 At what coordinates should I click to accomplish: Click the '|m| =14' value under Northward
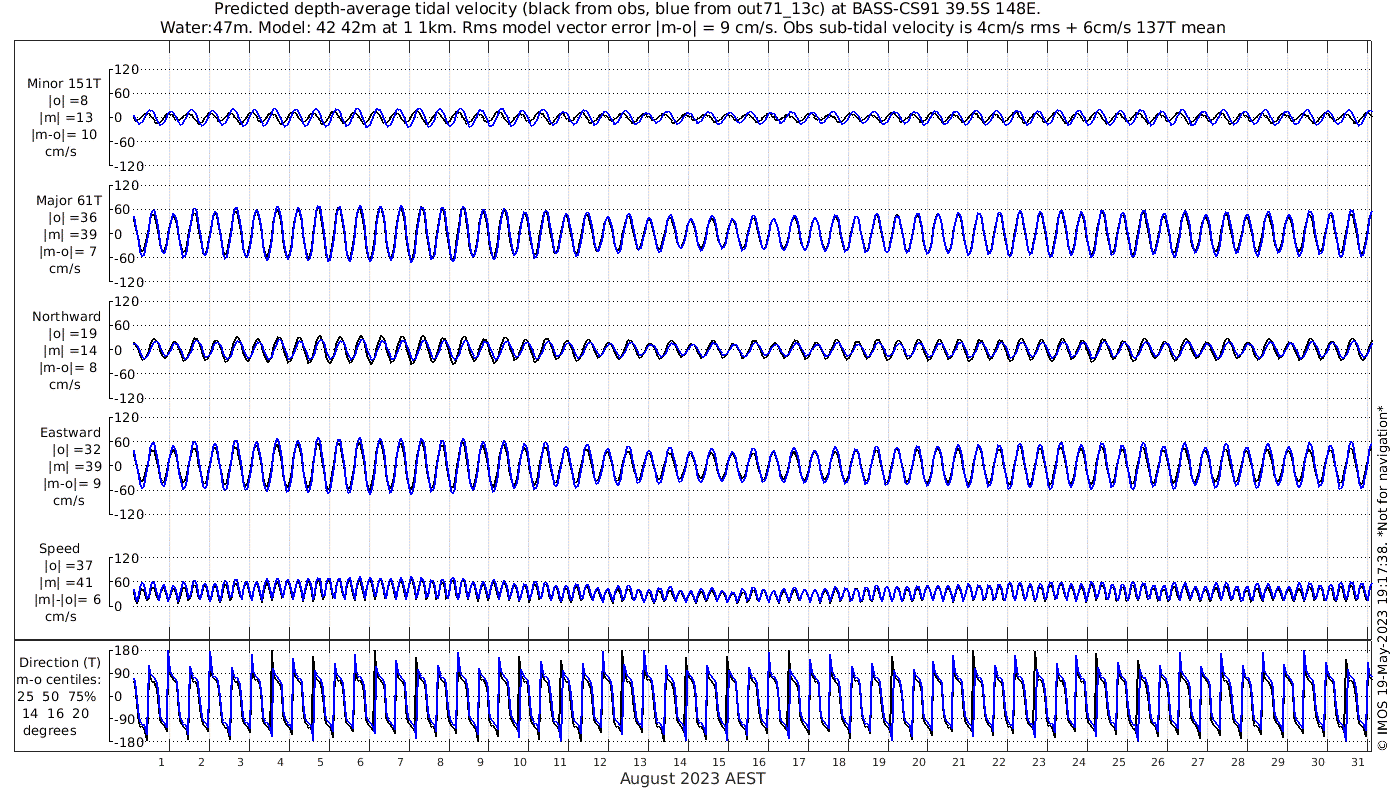[69, 350]
